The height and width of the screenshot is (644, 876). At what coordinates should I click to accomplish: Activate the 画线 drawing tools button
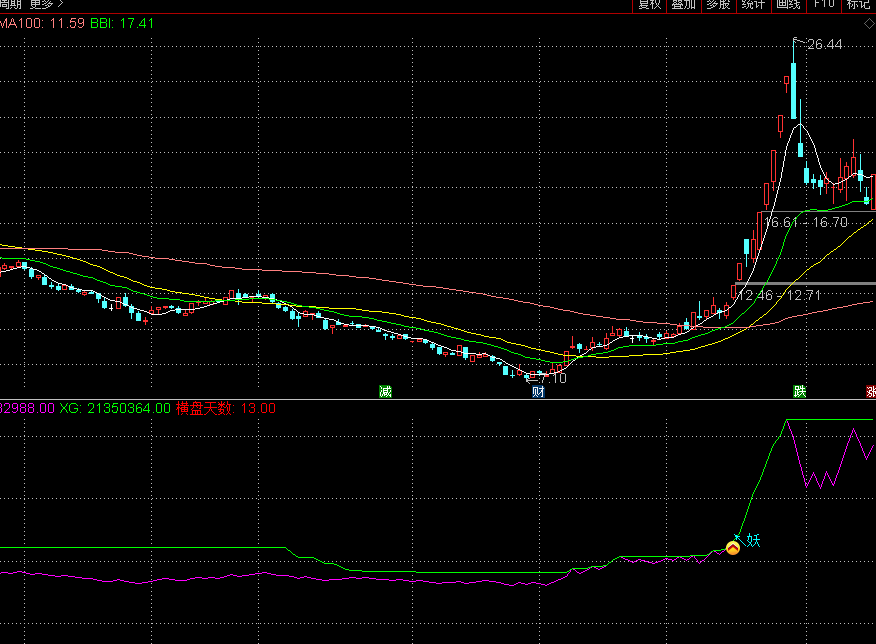pyautogui.click(x=788, y=4)
